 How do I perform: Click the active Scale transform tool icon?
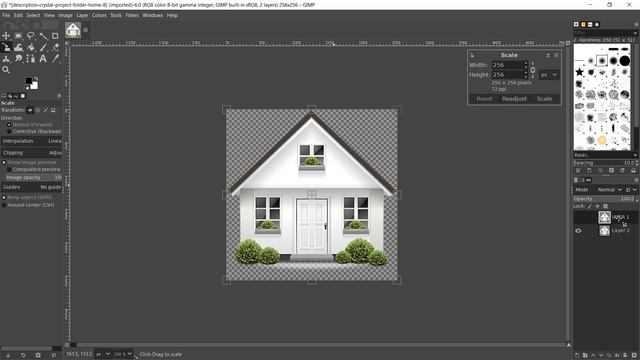click(x=6, y=47)
